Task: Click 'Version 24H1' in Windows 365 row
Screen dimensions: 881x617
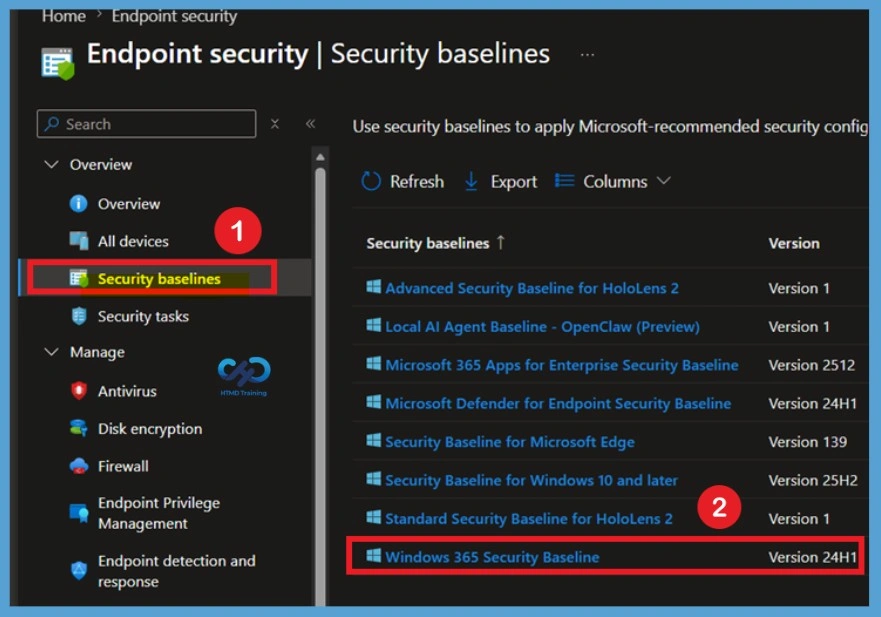Action: click(812, 557)
